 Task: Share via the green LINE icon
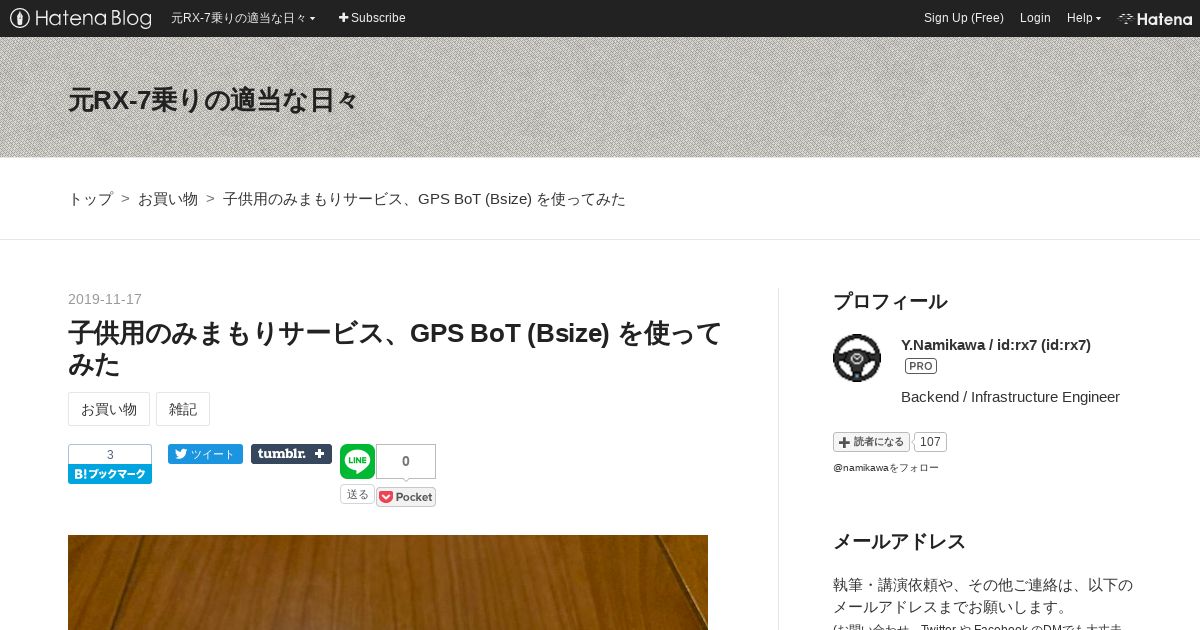point(357,461)
